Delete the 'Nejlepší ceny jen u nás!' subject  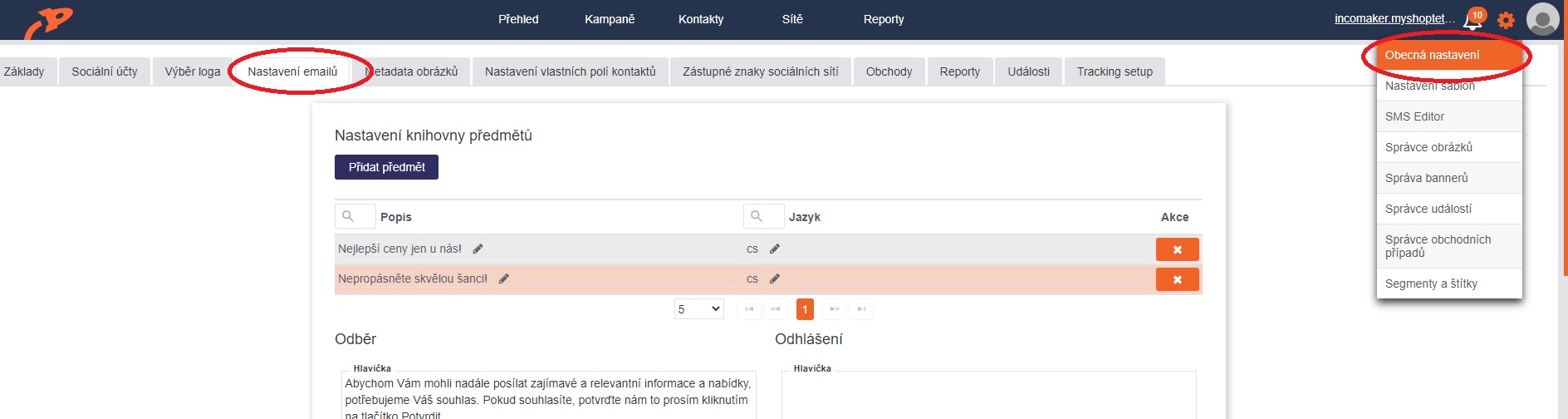point(1177,249)
